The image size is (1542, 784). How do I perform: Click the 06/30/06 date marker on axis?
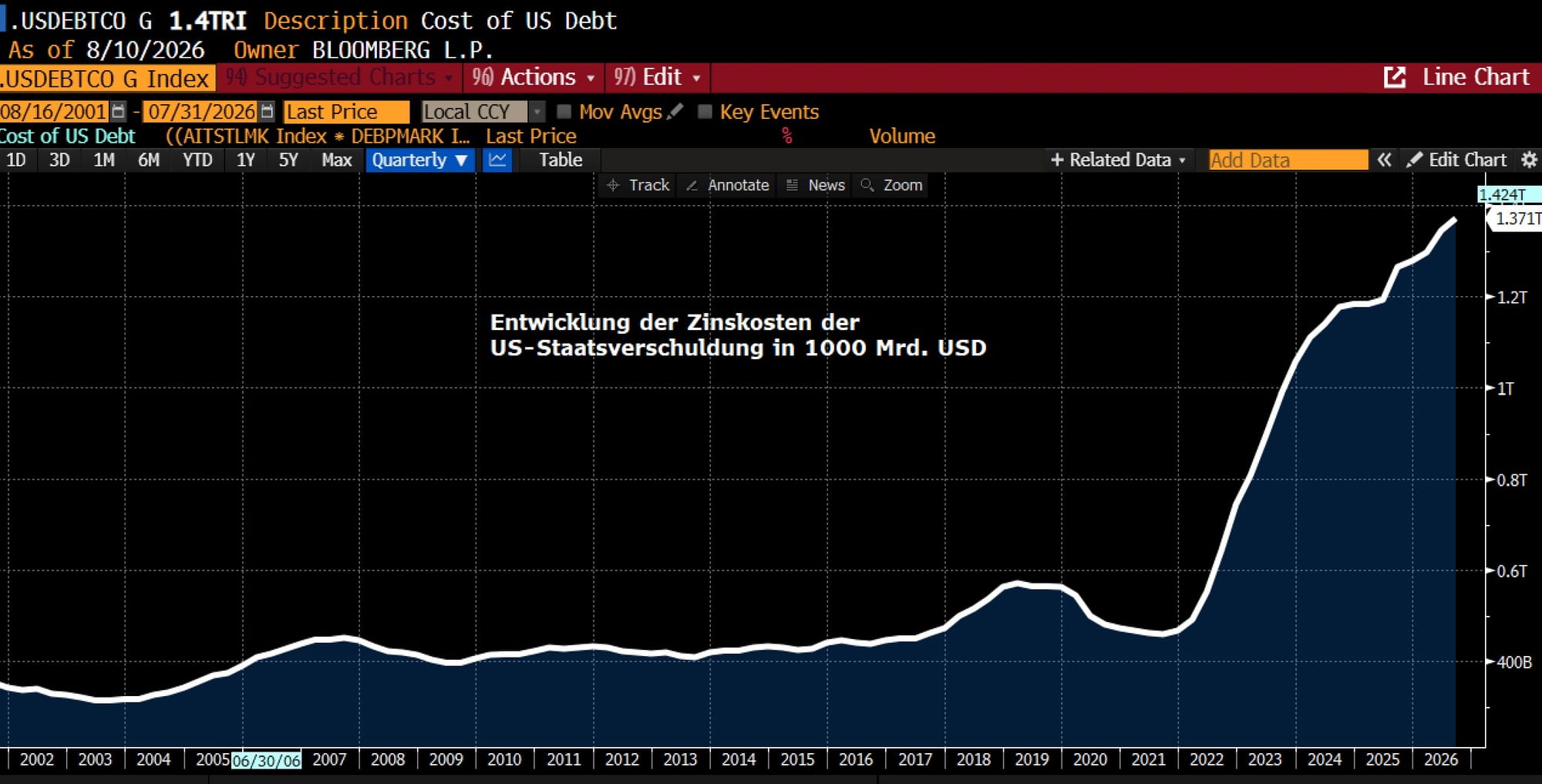(x=266, y=761)
